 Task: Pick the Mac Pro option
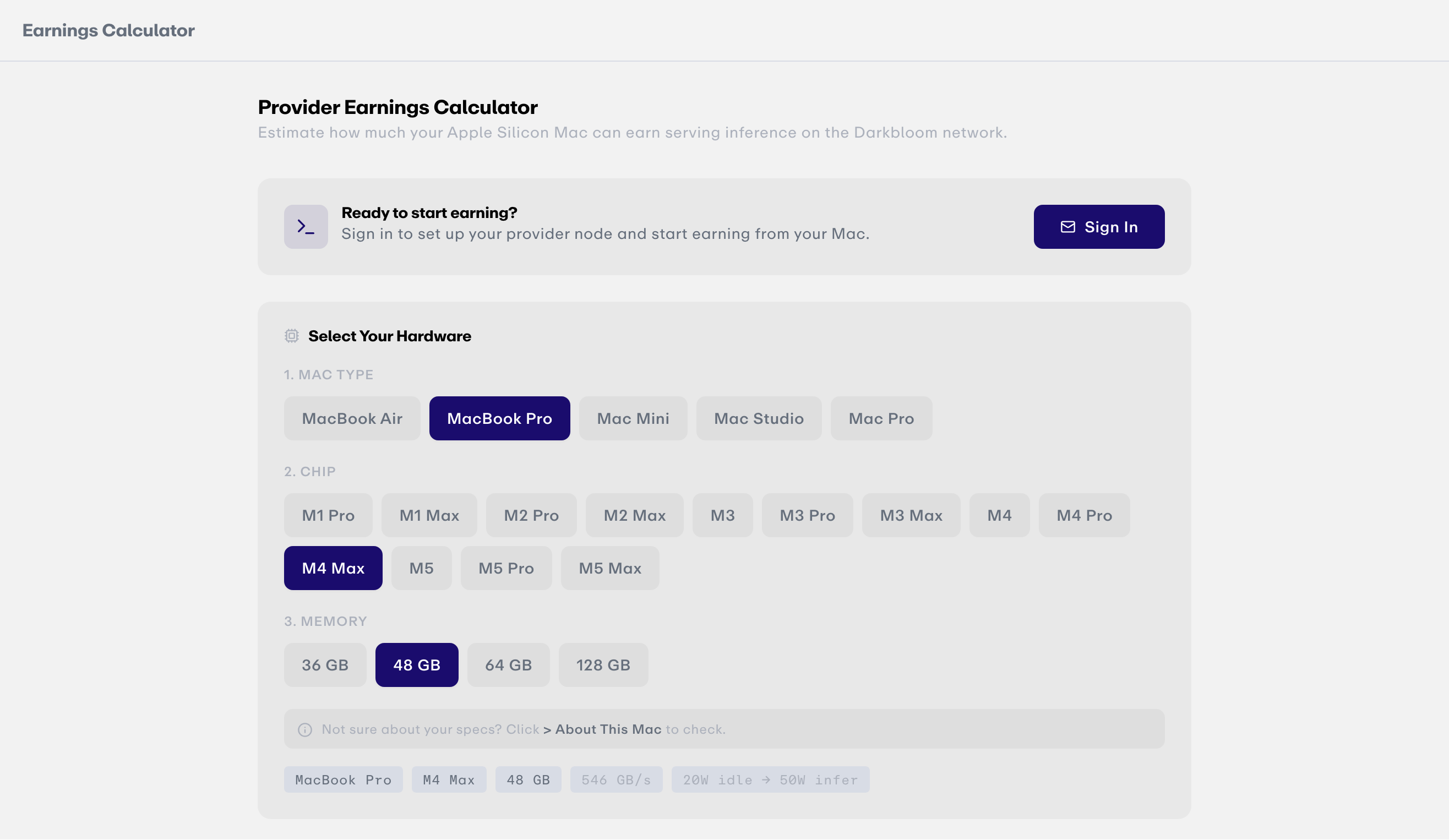pyautogui.click(x=881, y=418)
